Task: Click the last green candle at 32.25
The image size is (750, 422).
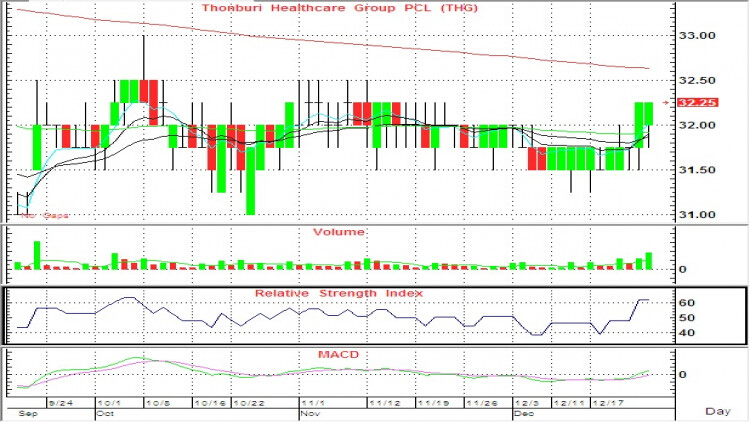Action: (x=649, y=114)
